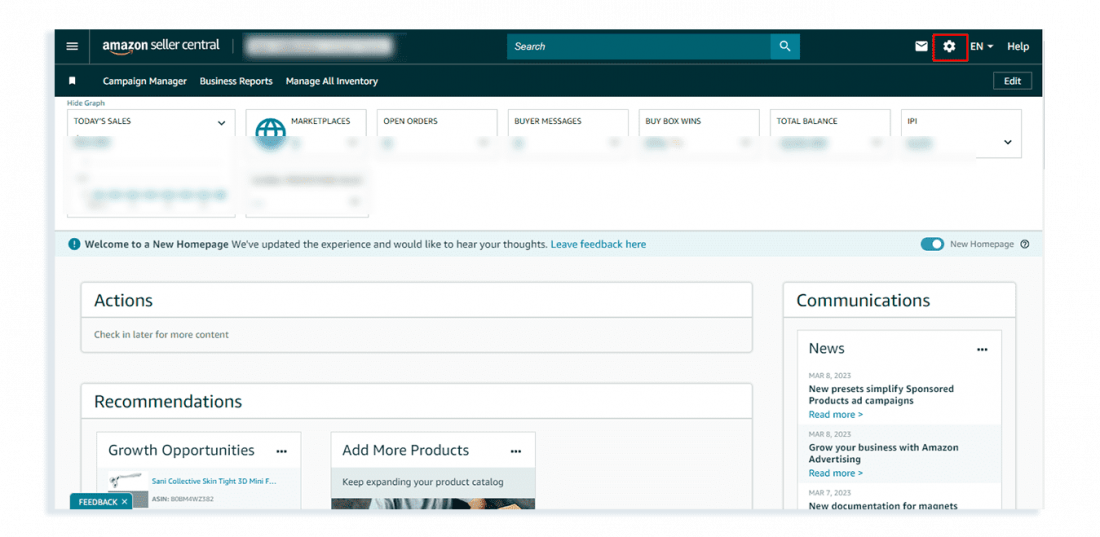Toggle the New Homepage switch
Screen dimensions: 1100x537
(932, 244)
